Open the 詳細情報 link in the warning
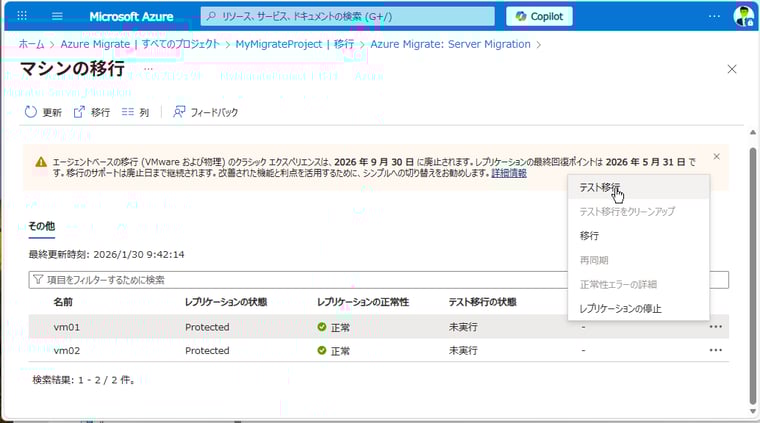The width and height of the screenshot is (760, 423). (x=509, y=173)
